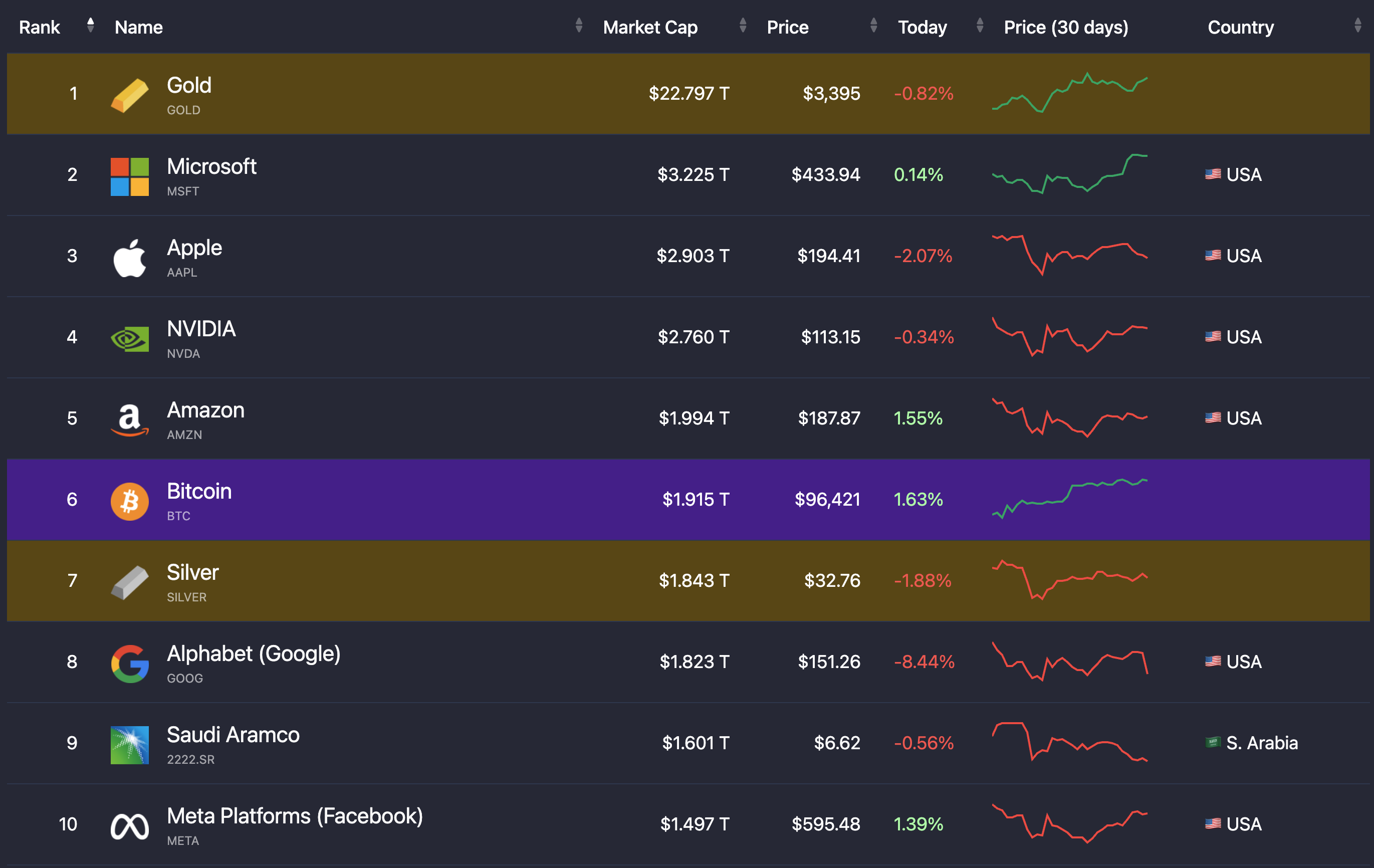1374x868 pixels.
Task: Click the 2222.SR ticker symbol
Action: [190, 760]
